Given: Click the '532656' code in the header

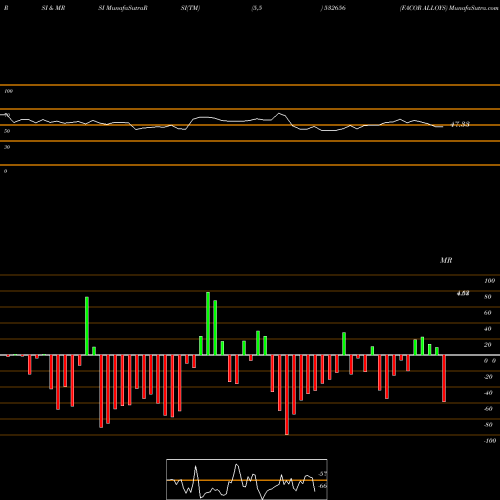Looking at the screenshot, I should (x=335, y=8).
